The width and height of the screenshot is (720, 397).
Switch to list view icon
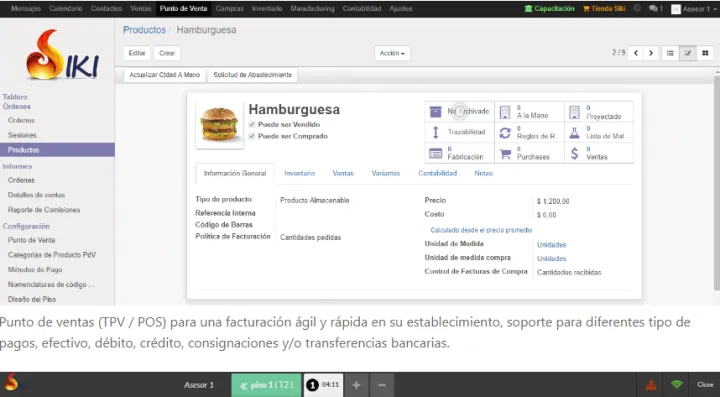pos(670,53)
